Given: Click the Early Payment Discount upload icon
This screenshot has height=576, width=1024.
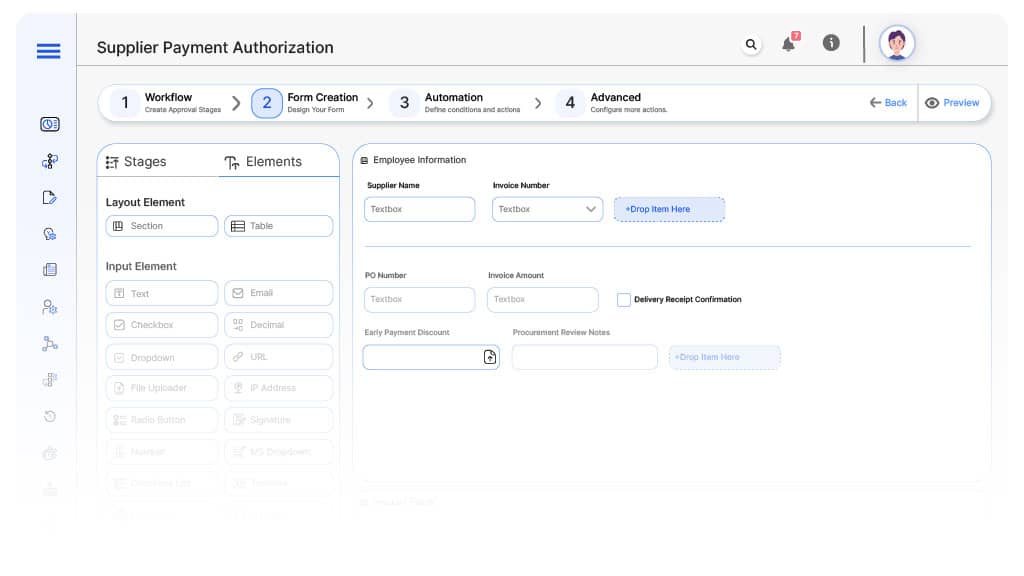Looking at the screenshot, I should click(490, 357).
